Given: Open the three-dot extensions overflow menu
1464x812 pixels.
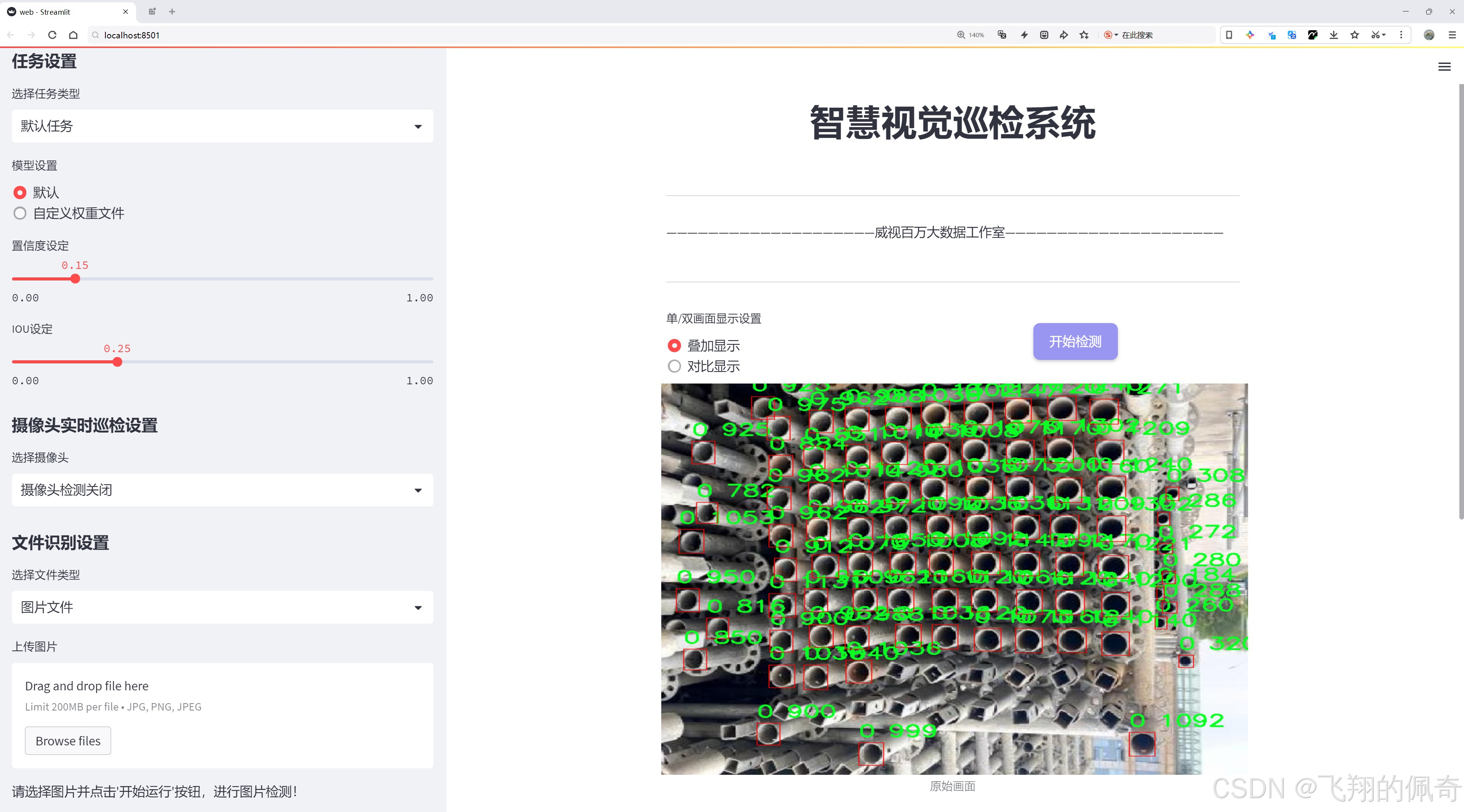Looking at the screenshot, I should click(x=1401, y=34).
